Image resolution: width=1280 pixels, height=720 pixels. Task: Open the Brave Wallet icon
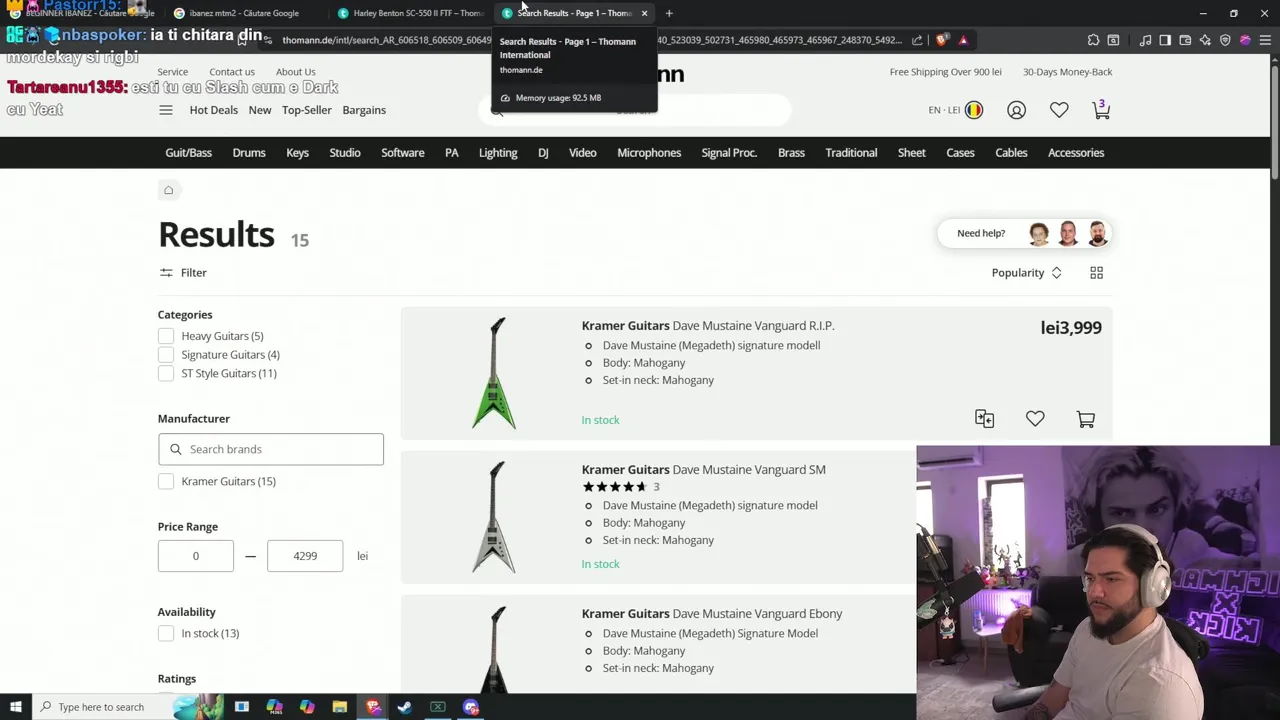coord(1185,40)
